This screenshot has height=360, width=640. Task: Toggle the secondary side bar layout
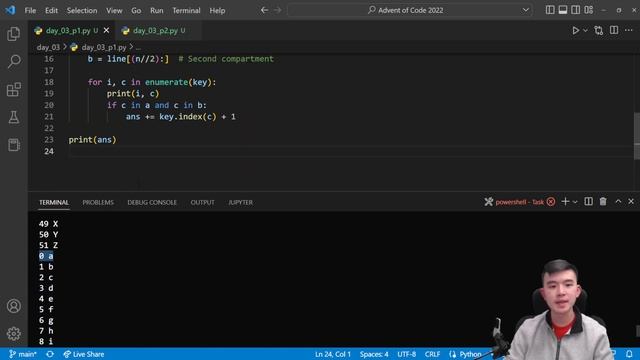point(576,10)
